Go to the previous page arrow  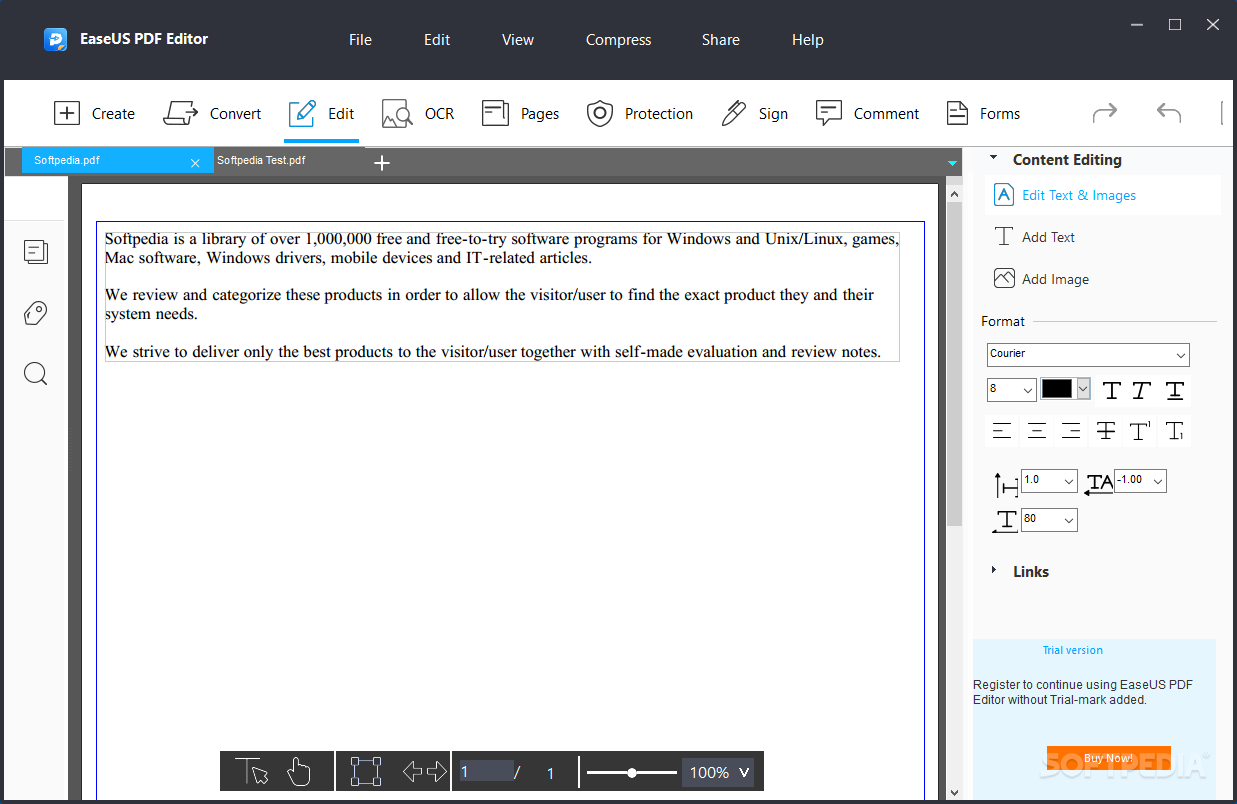(x=412, y=771)
